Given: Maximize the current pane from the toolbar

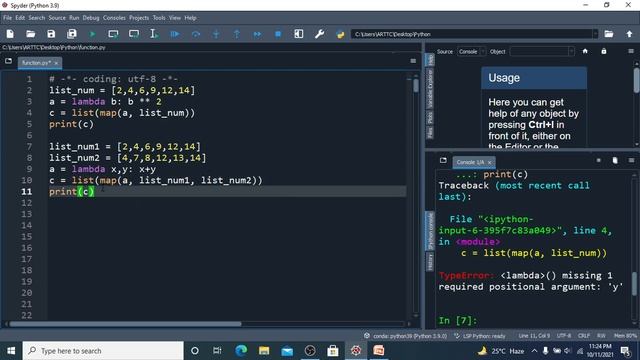Looking at the screenshot, I should (x=299, y=34).
